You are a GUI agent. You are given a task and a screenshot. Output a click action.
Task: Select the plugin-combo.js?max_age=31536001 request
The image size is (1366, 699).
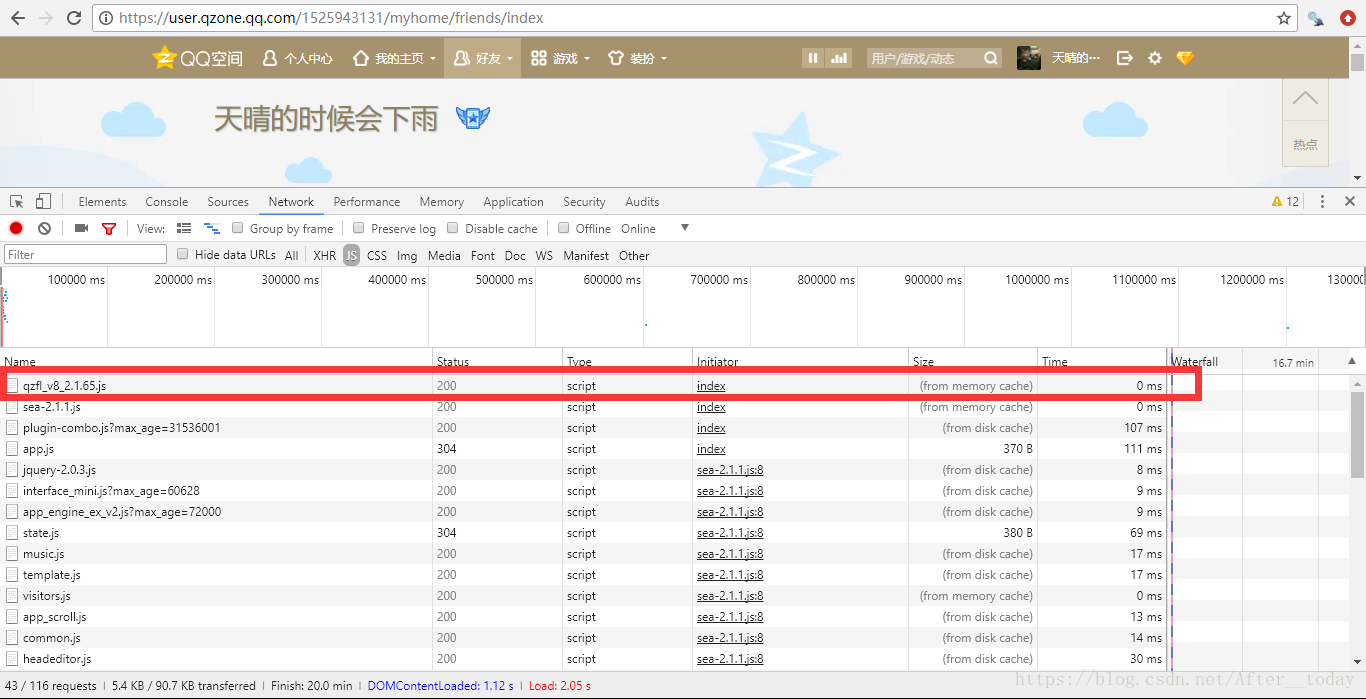point(583,428)
